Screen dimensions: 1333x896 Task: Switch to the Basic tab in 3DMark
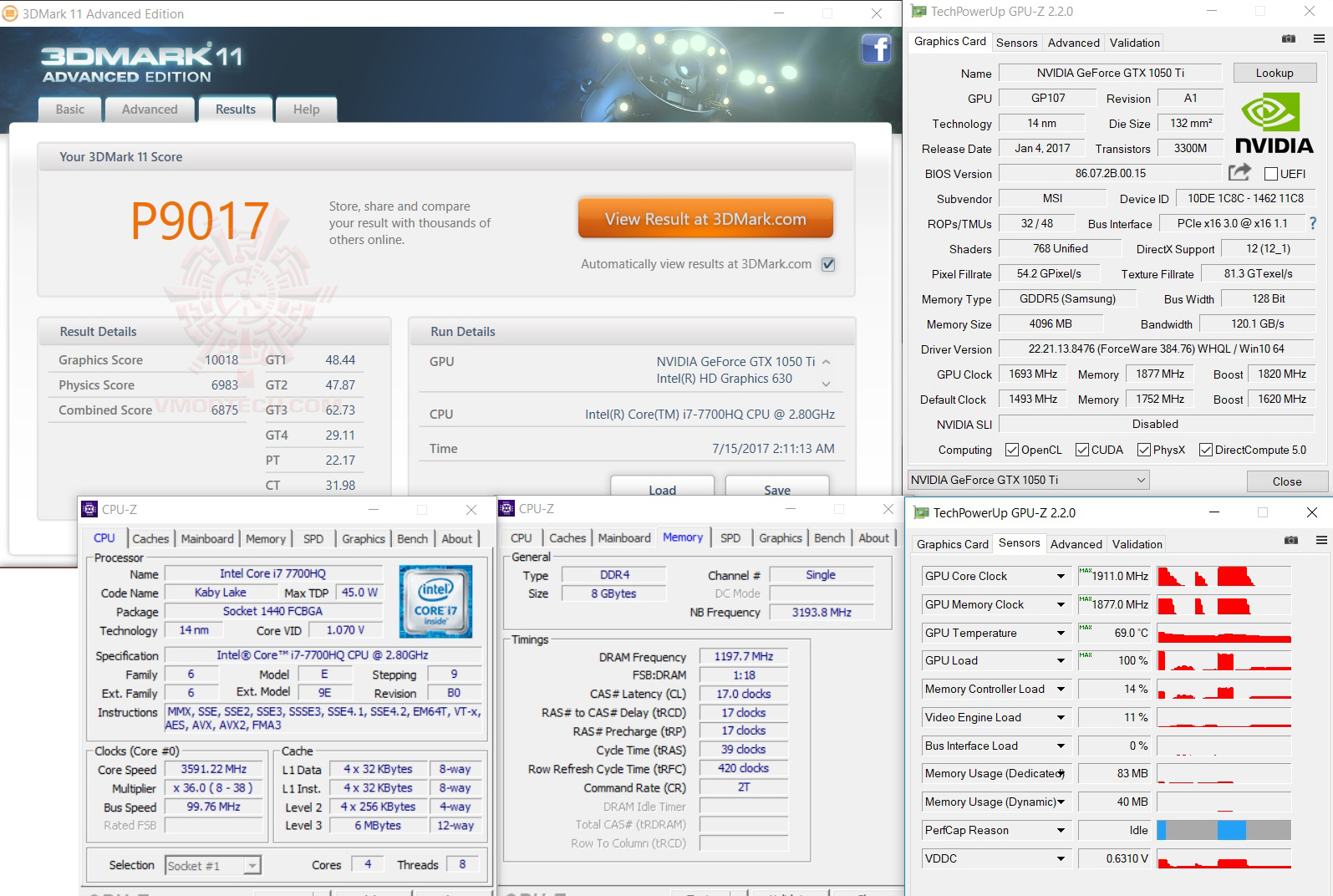click(x=70, y=109)
